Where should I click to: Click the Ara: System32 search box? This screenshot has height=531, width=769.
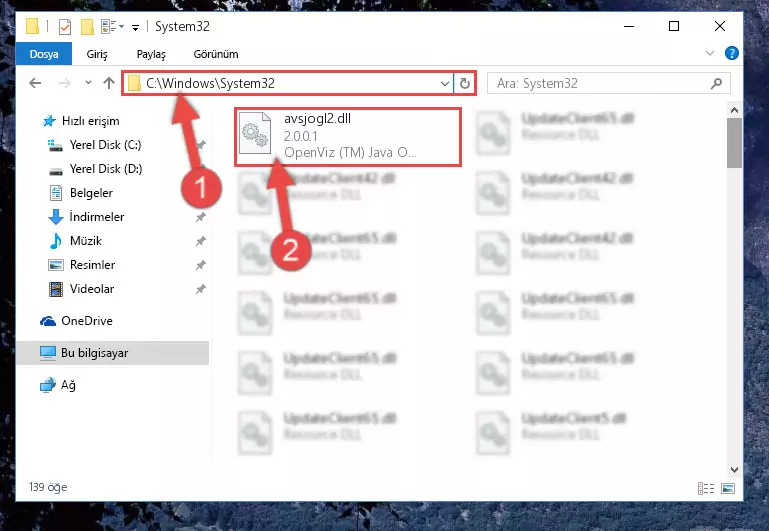(608, 83)
